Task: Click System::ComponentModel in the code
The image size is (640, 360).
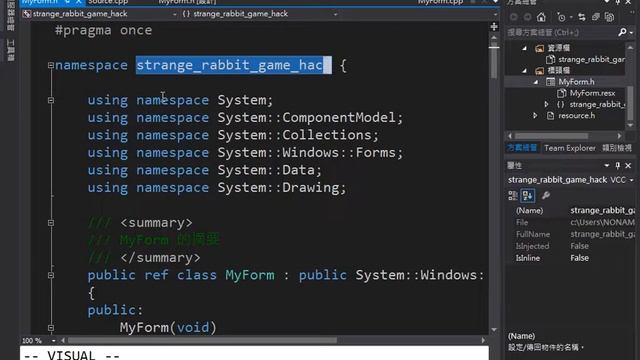Action: (307, 118)
